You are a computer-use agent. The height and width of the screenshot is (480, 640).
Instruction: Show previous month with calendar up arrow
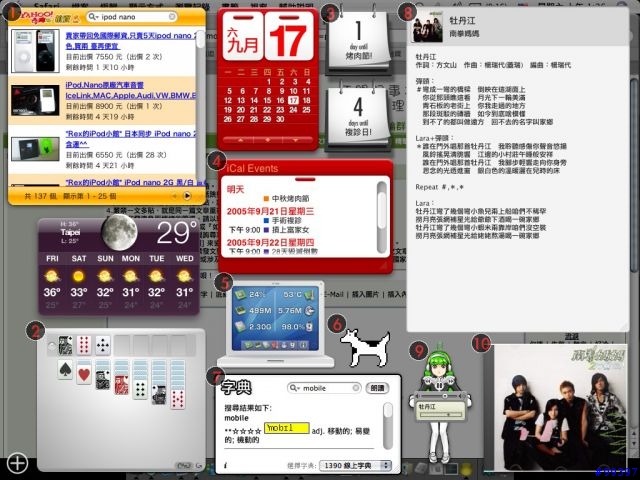[240, 140]
